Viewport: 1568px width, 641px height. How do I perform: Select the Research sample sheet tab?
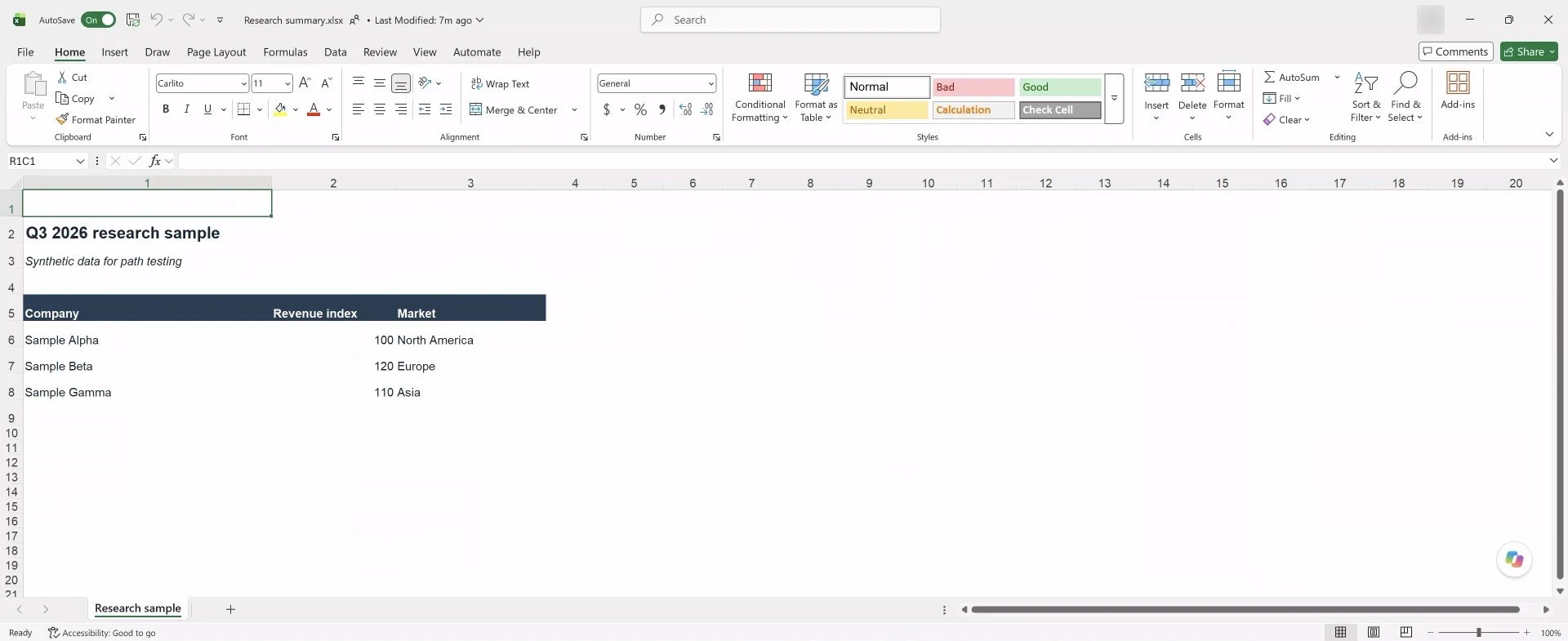[x=138, y=608]
